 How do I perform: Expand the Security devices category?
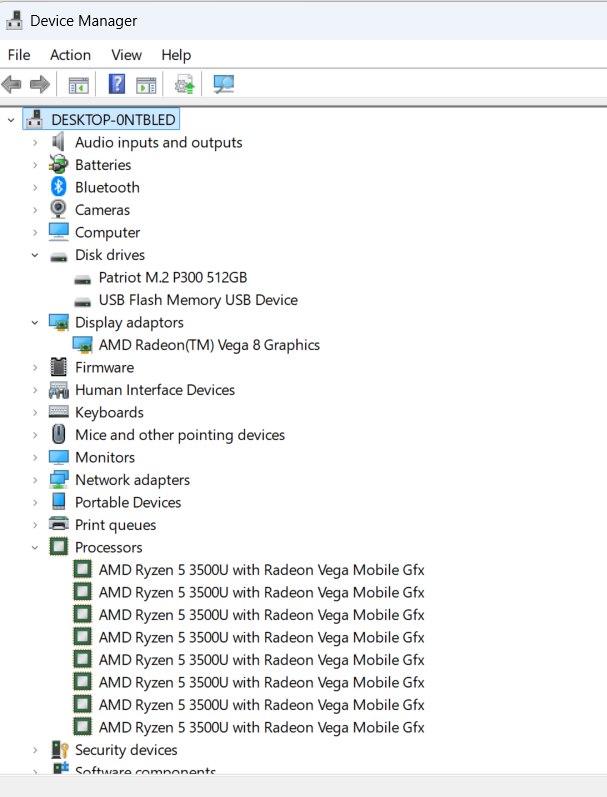pyautogui.click(x=35, y=750)
